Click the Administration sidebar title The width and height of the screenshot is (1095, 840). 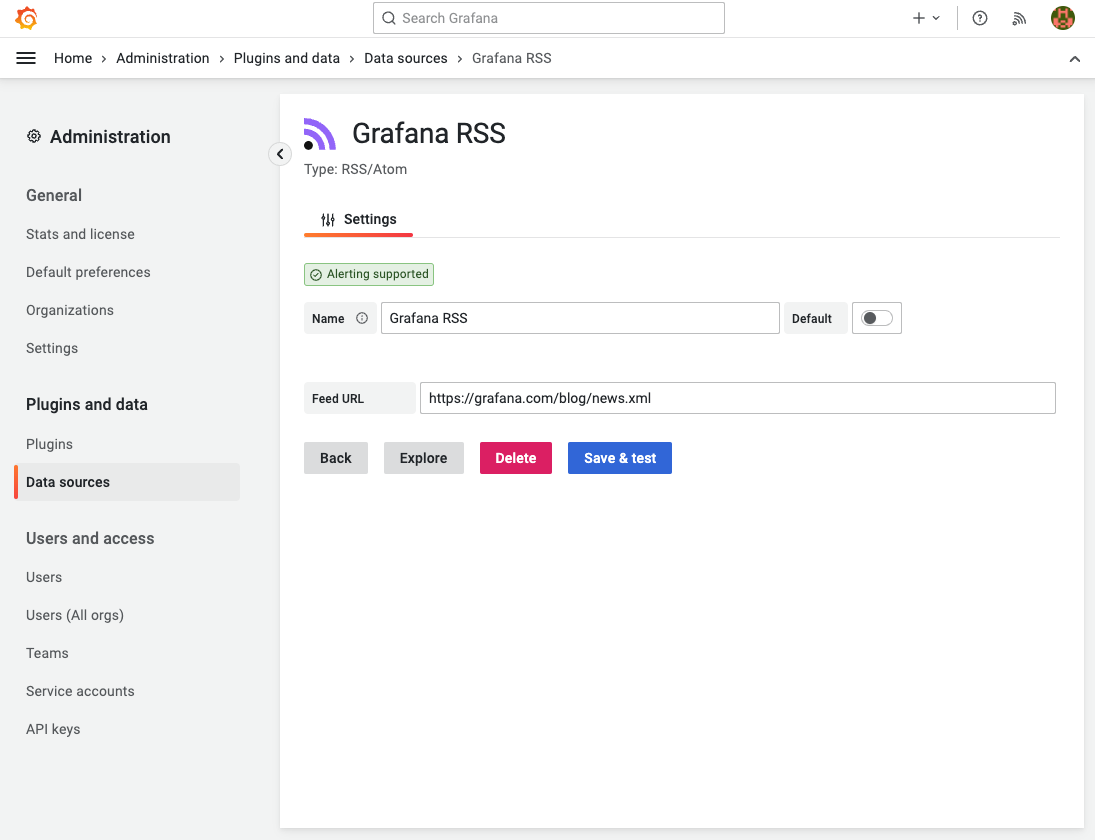110,137
